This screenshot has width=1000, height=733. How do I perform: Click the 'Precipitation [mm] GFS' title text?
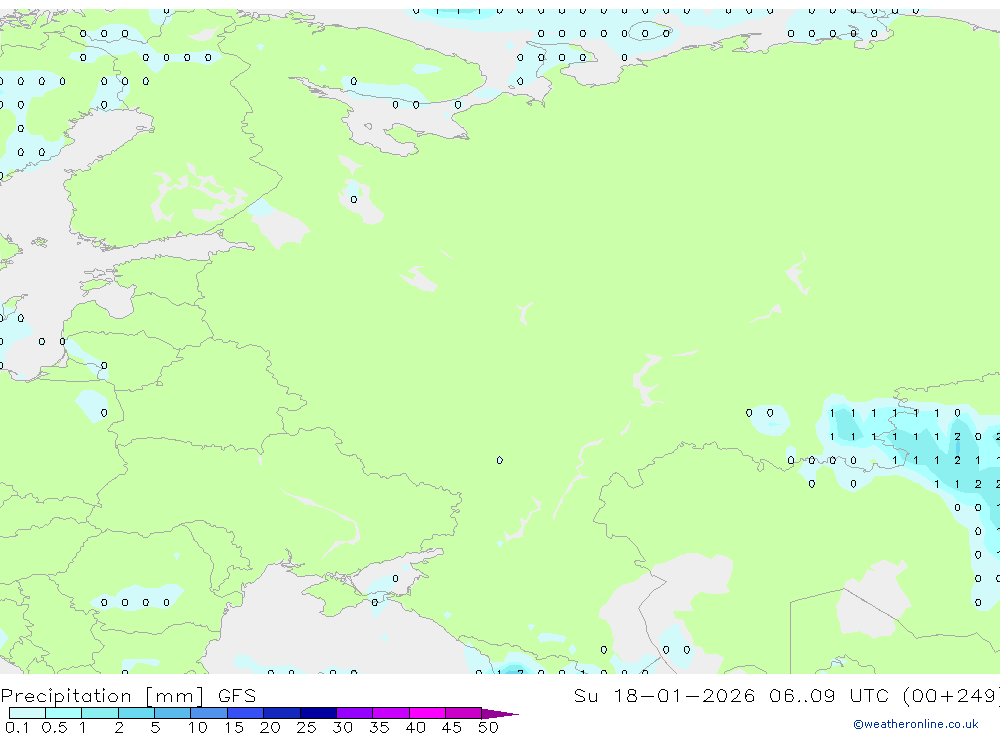tap(128, 695)
